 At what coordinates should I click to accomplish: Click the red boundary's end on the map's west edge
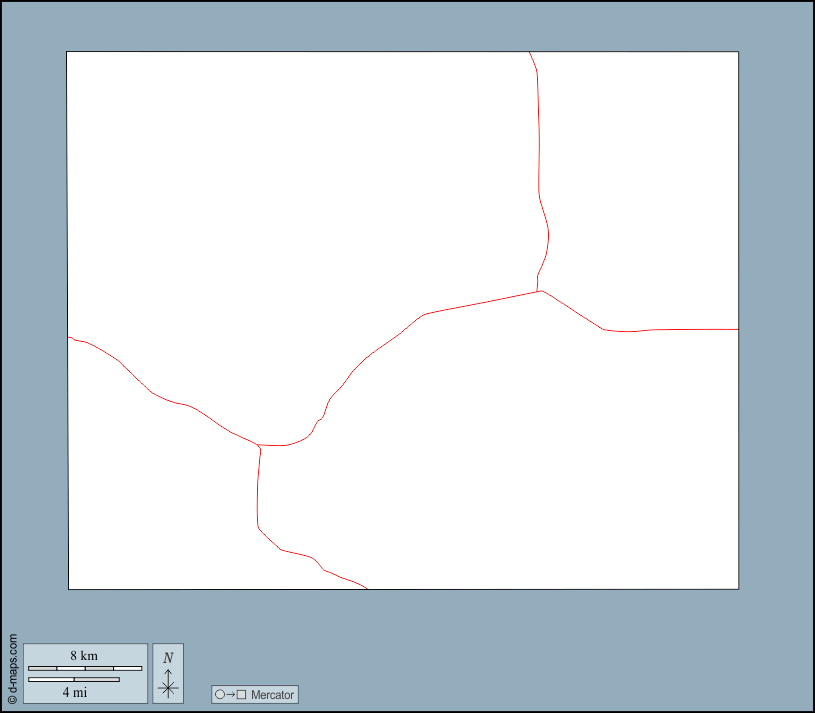68,337
